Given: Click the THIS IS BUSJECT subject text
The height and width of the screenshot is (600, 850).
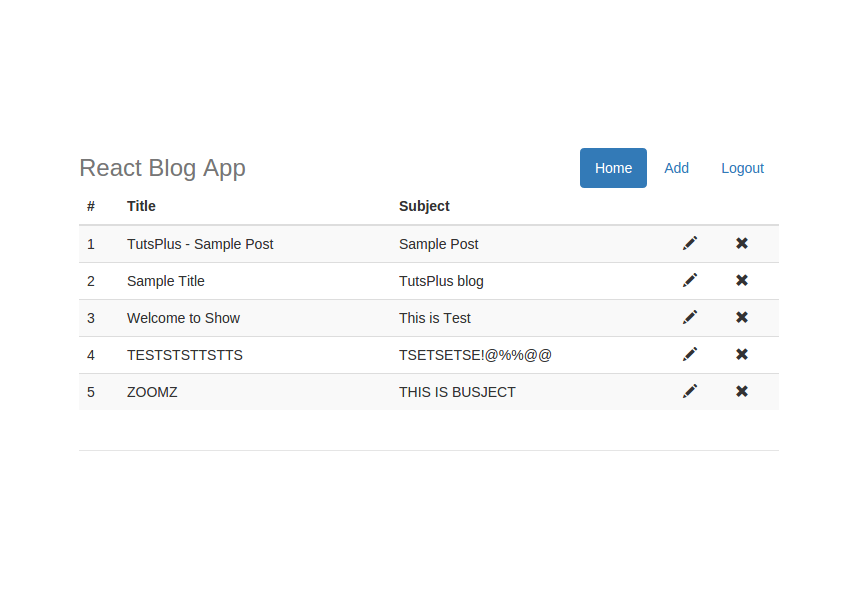Looking at the screenshot, I should click(457, 392).
